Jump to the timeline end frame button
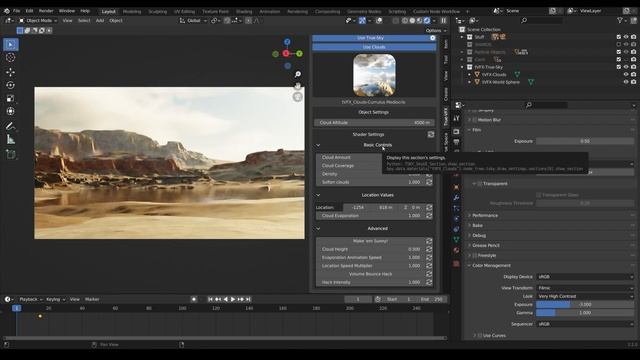This screenshot has width=640, height=360. tap(248, 300)
